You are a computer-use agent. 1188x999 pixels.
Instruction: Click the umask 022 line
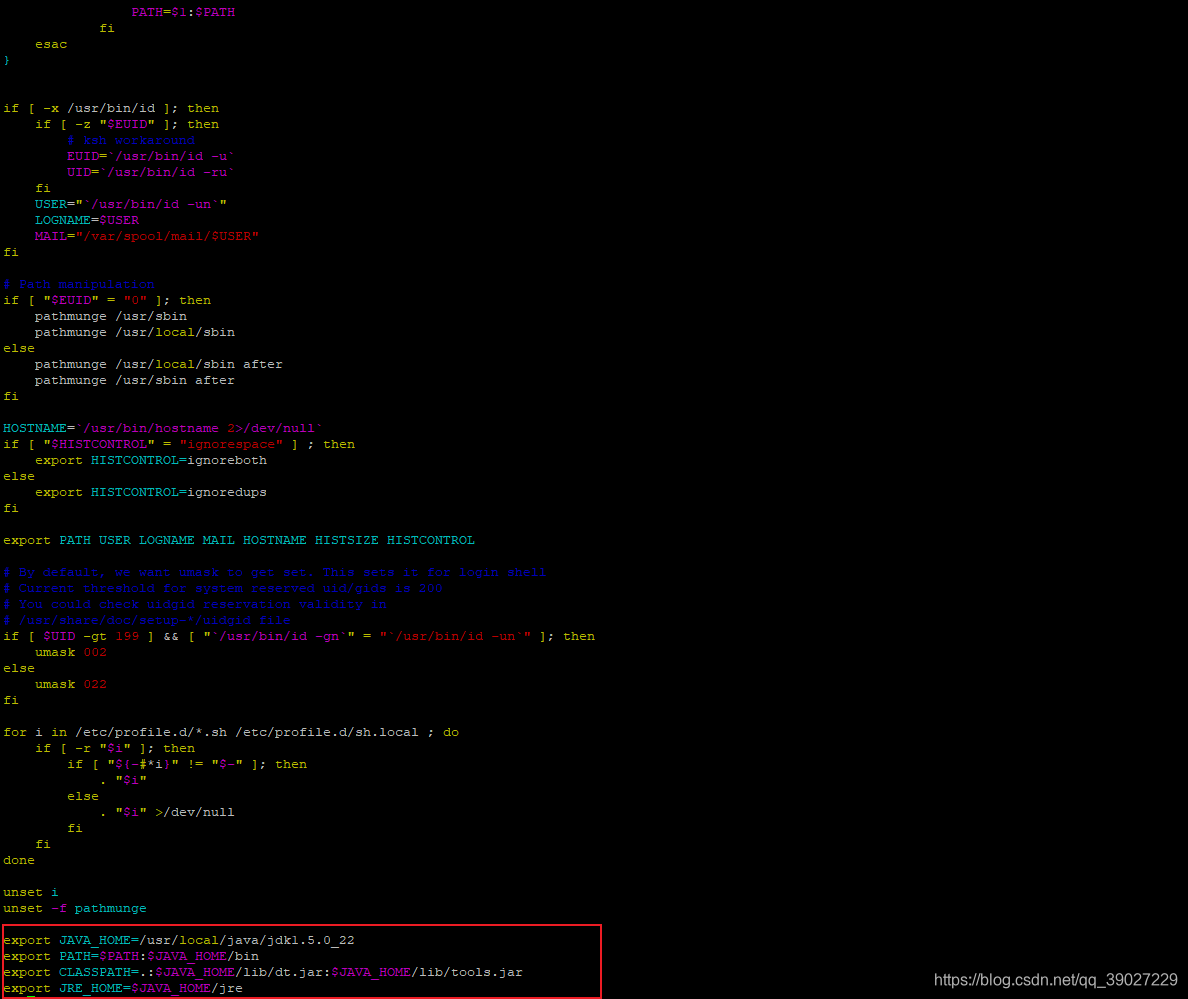70,684
